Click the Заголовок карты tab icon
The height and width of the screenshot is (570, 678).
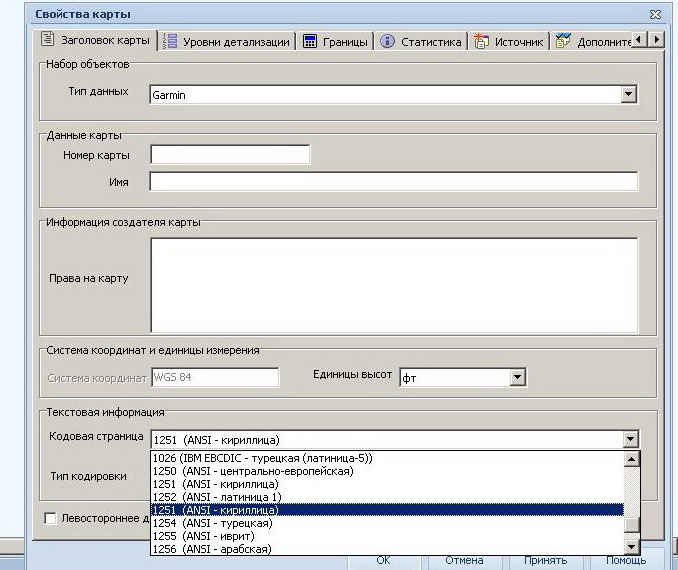[47, 41]
